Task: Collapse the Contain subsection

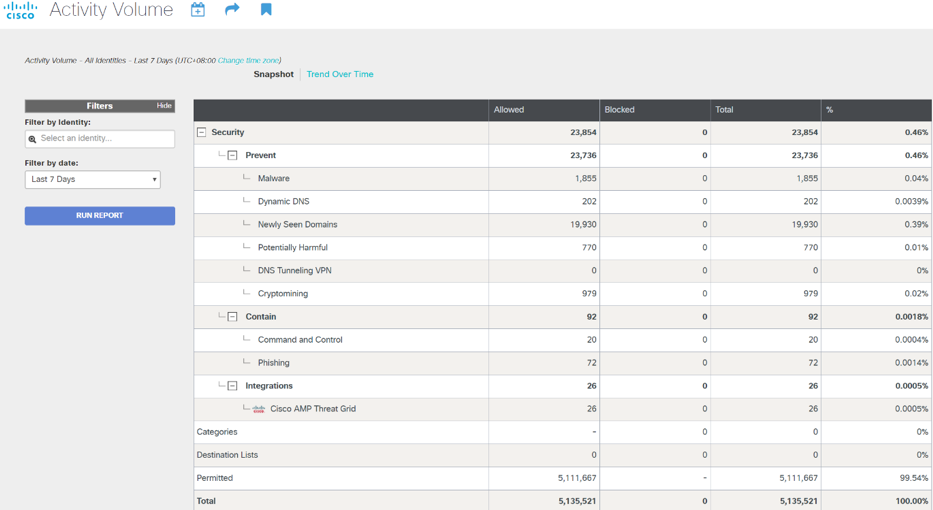Action: [x=232, y=317]
